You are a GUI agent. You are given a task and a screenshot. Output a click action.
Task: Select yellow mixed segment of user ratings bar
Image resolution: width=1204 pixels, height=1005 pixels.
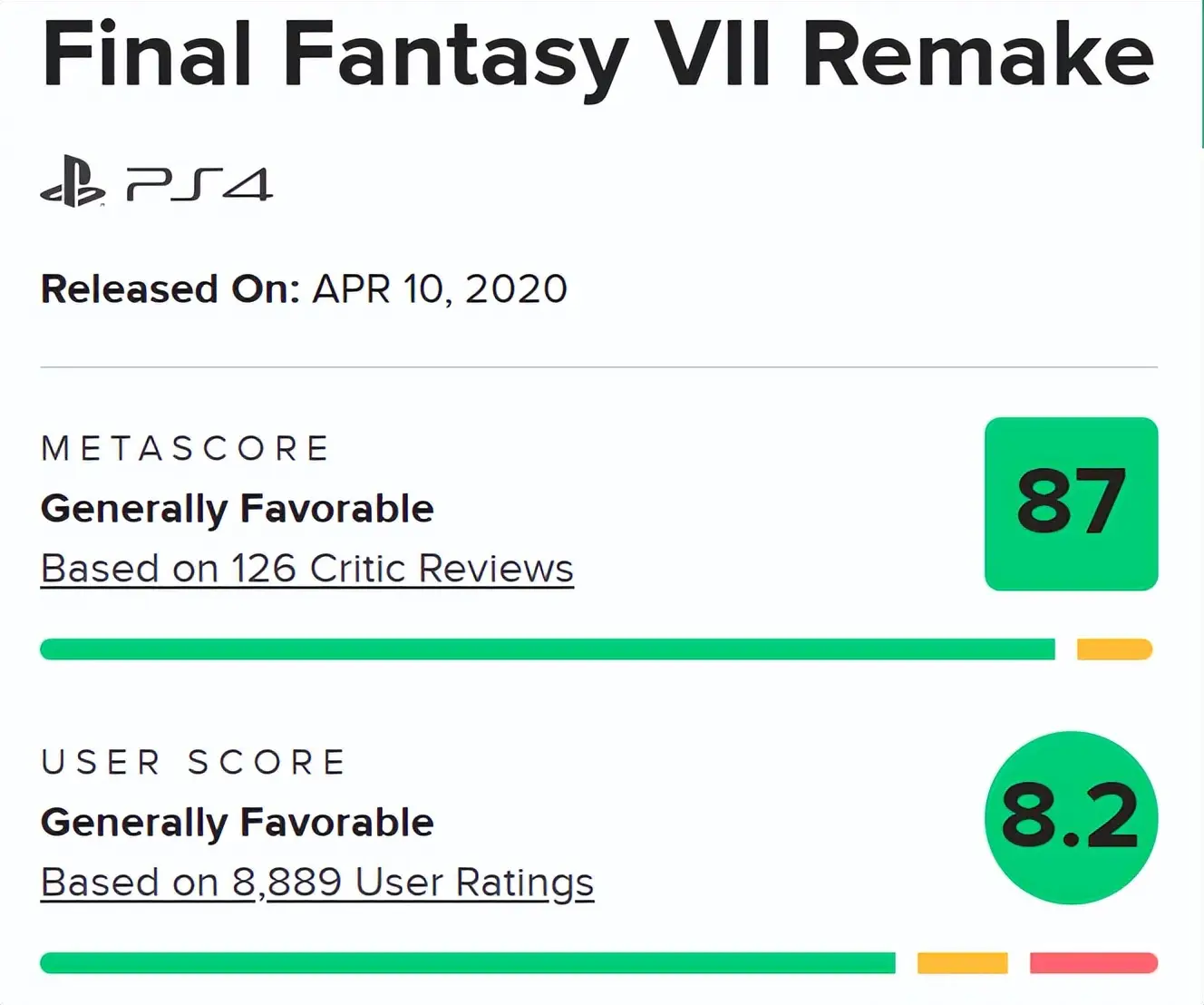pyautogui.click(x=962, y=963)
